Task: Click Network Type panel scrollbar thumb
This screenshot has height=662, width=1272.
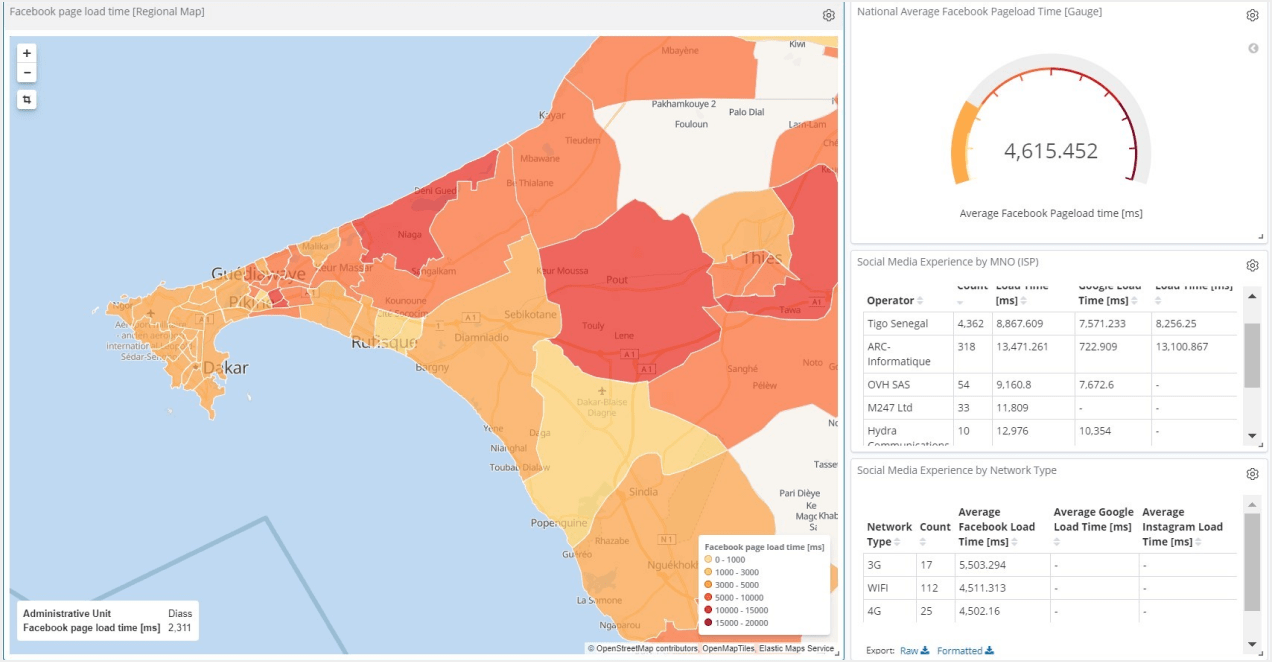Action: pos(1253,562)
